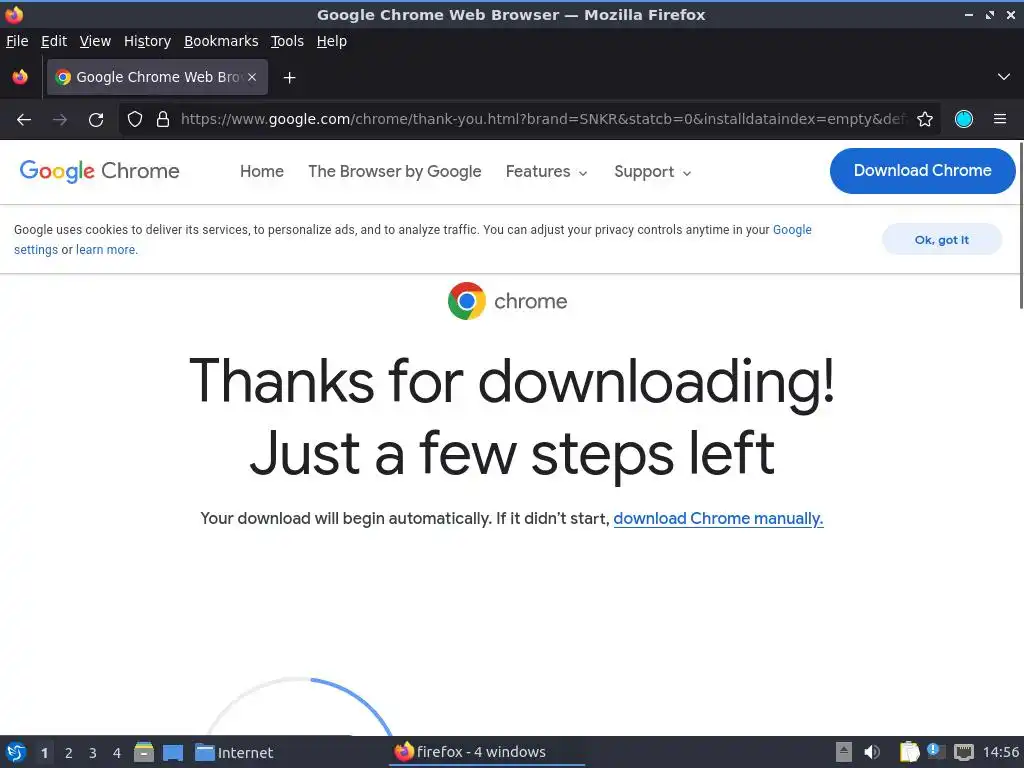Open the View menu
This screenshot has width=1024, height=768.
(95, 41)
